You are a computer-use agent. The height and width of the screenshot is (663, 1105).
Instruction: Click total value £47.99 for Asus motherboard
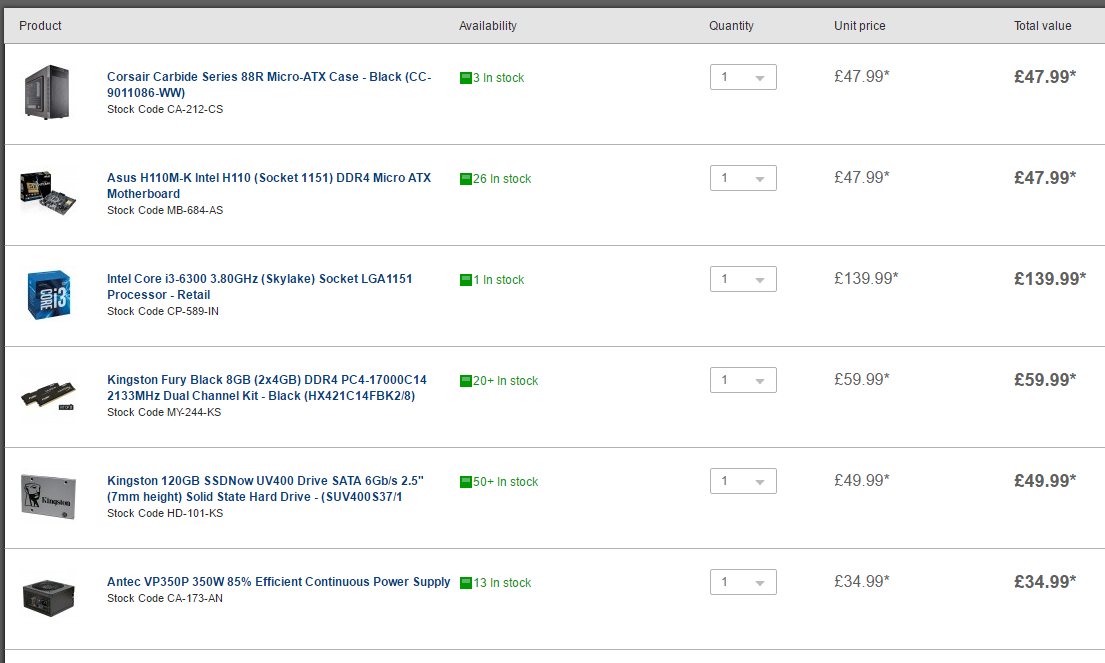pyautogui.click(x=1045, y=178)
